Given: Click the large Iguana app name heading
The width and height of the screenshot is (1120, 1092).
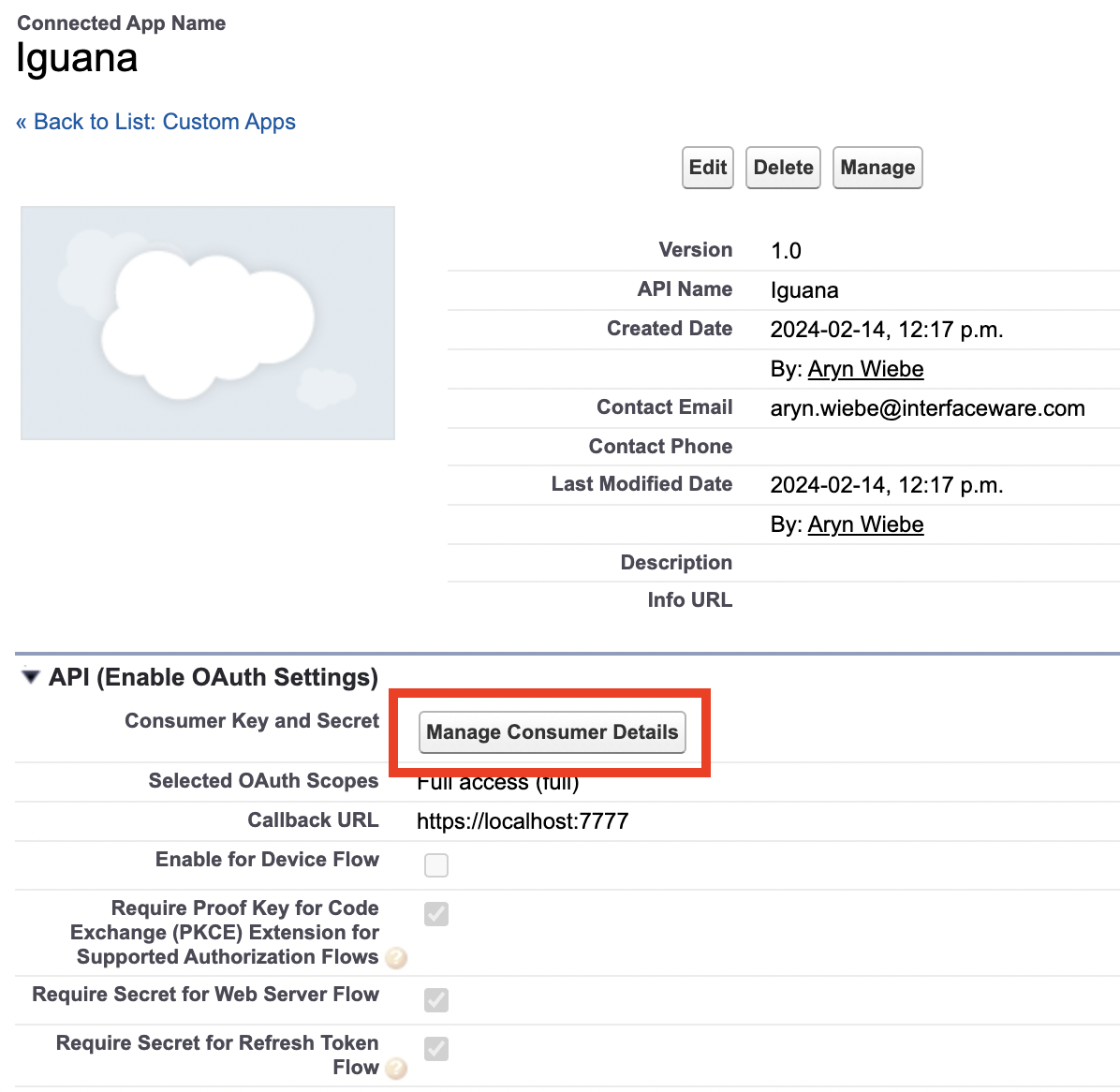Looking at the screenshot, I should 78,58.
